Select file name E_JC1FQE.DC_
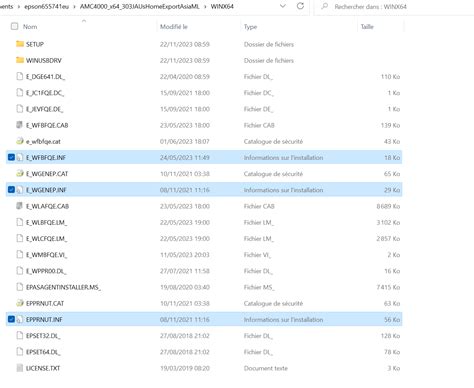The height and width of the screenshot is (388, 474). point(45,93)
